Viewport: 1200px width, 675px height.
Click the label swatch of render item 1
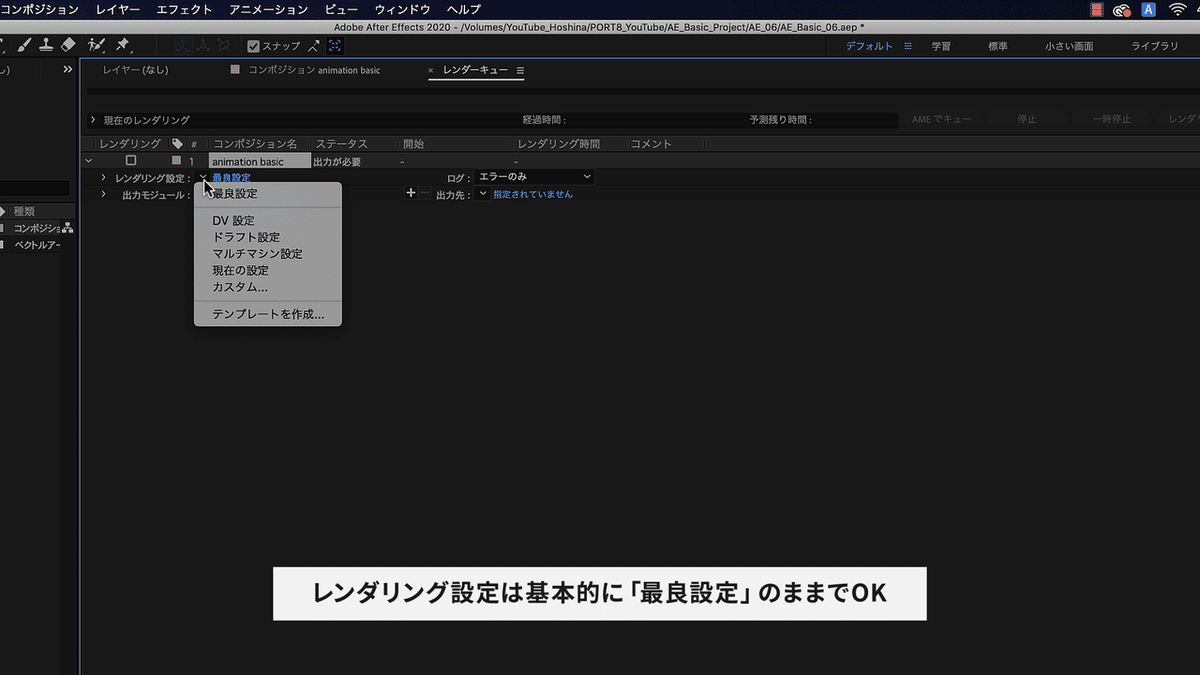click(176, 160)
